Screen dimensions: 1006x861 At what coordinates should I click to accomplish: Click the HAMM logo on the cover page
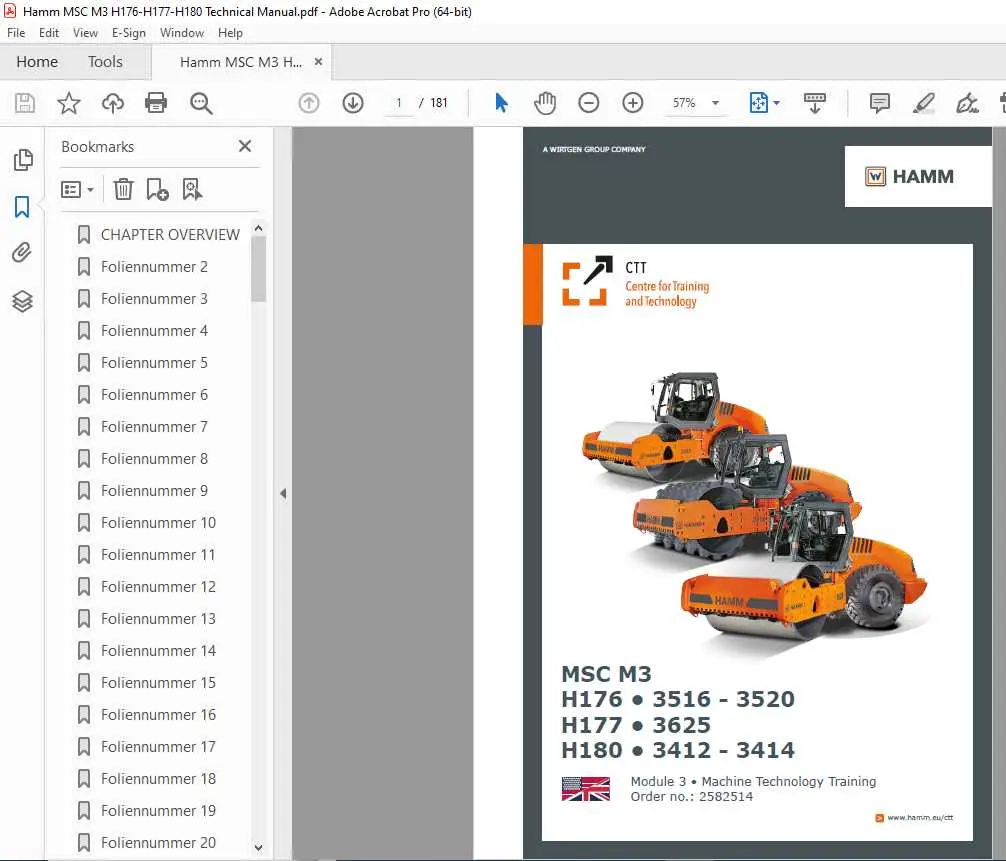pyautogui.click(x=909, y=176)
